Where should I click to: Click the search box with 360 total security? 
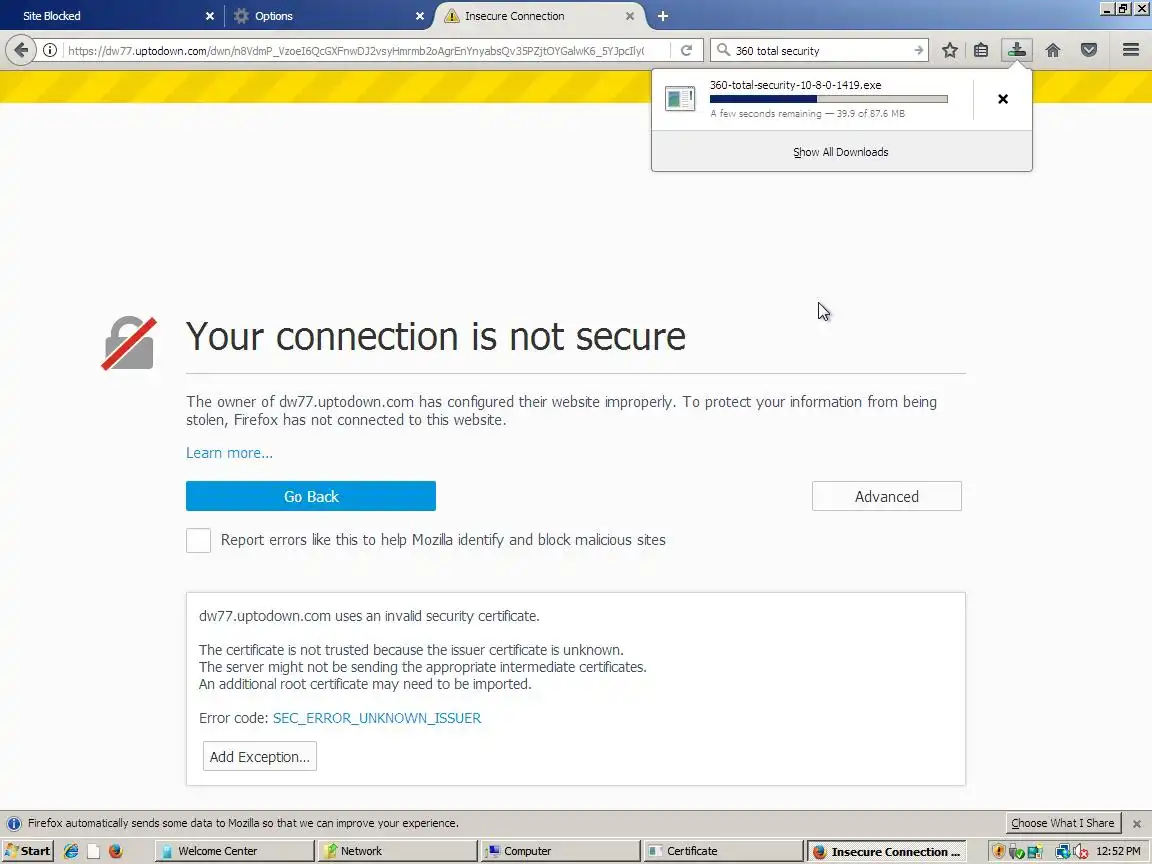(821, 50)
